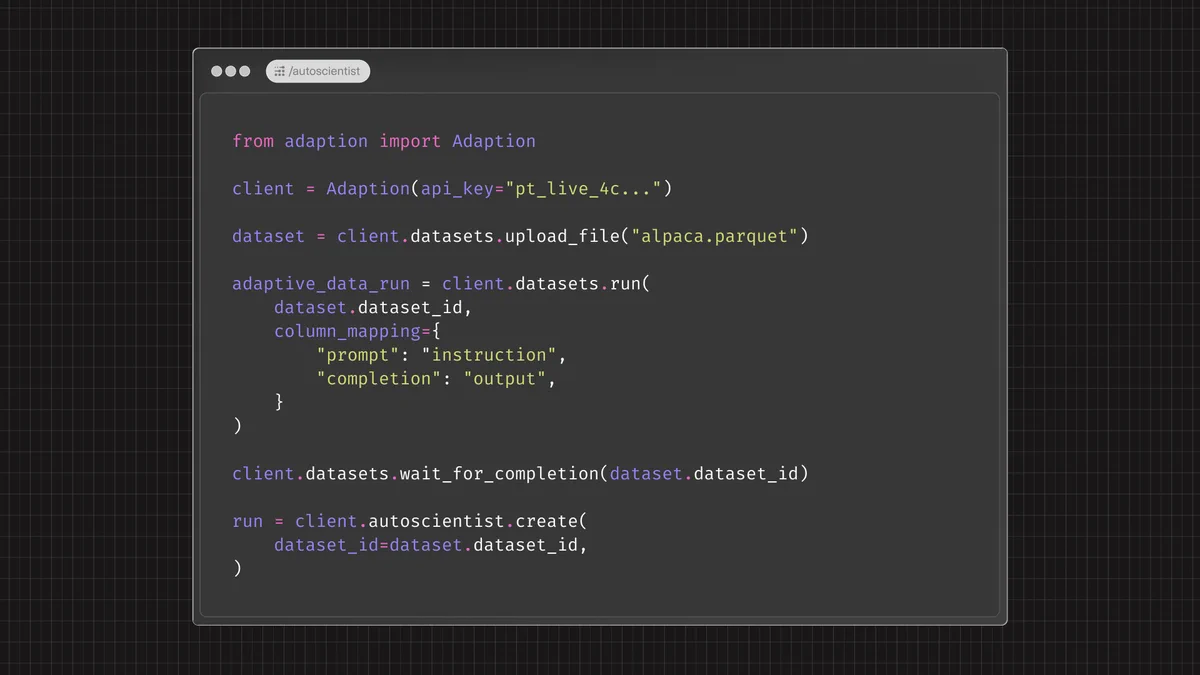Click the "api_key" parameter name

coord(457,189)
